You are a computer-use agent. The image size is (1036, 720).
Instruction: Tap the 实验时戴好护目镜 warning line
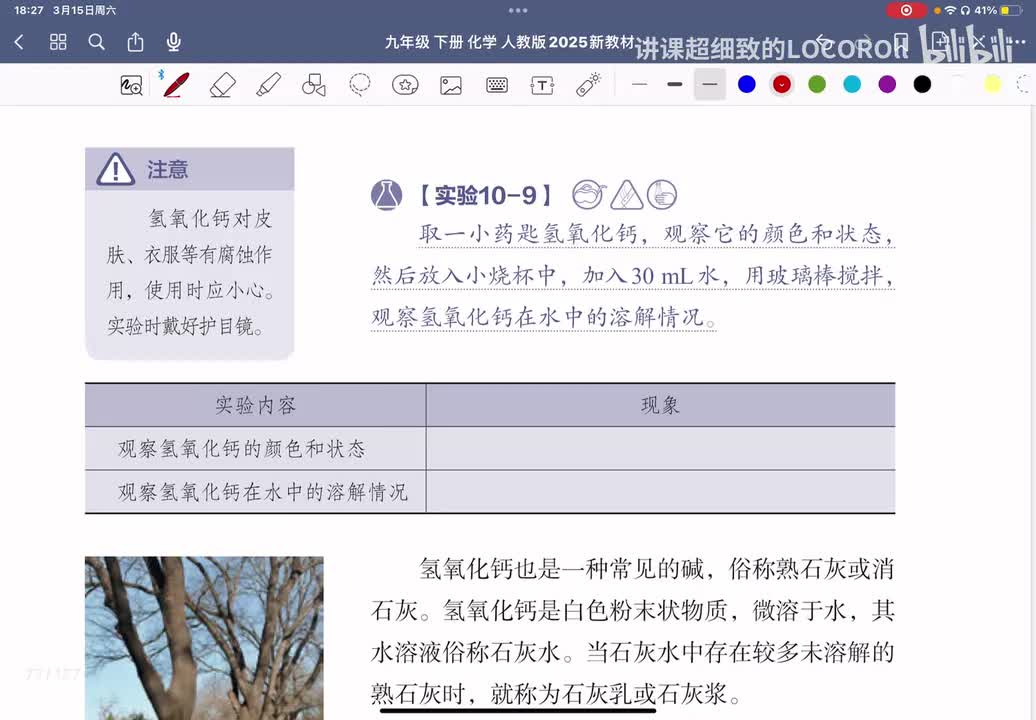186,326
